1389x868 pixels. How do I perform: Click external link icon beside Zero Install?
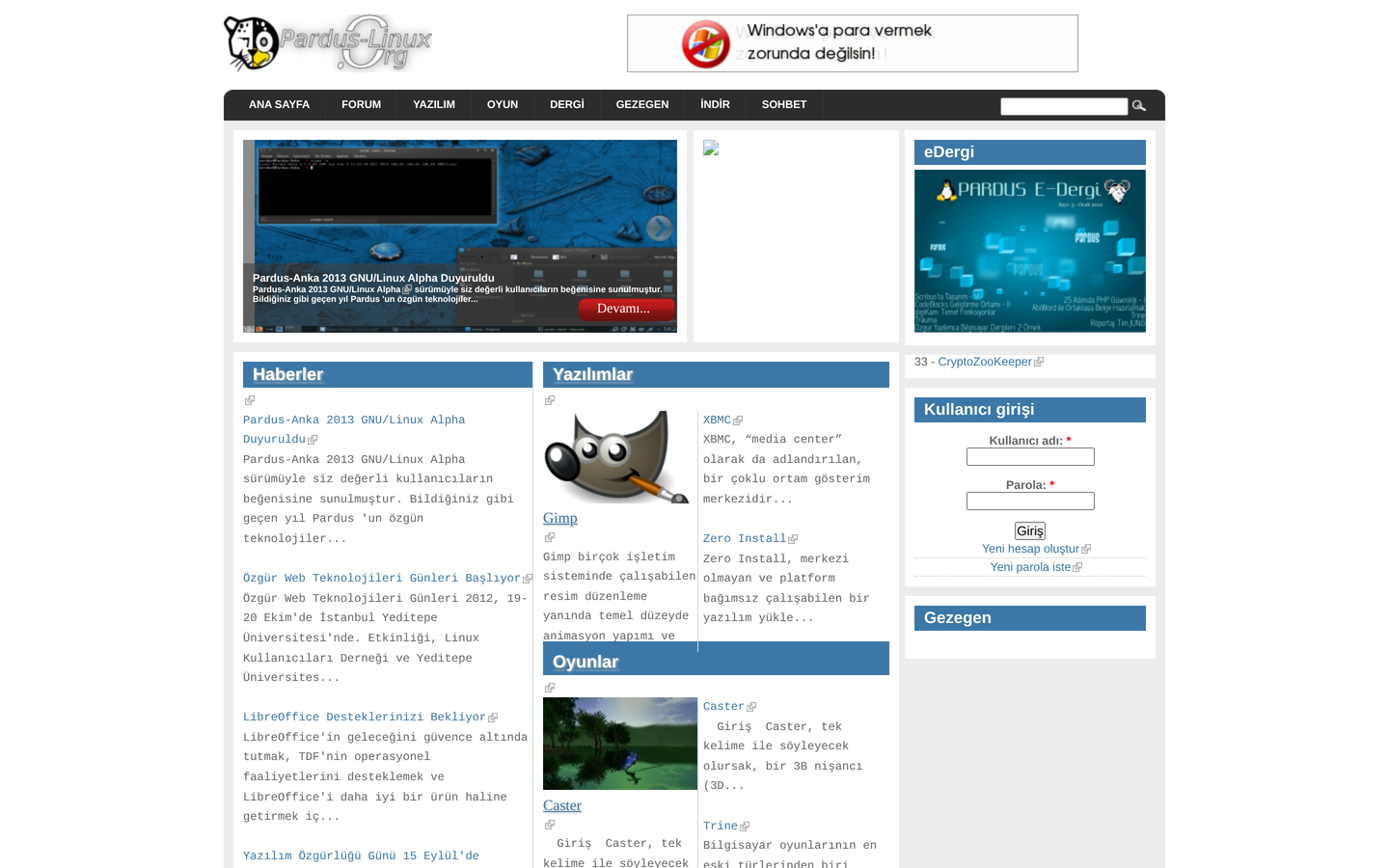click(793, 539)
